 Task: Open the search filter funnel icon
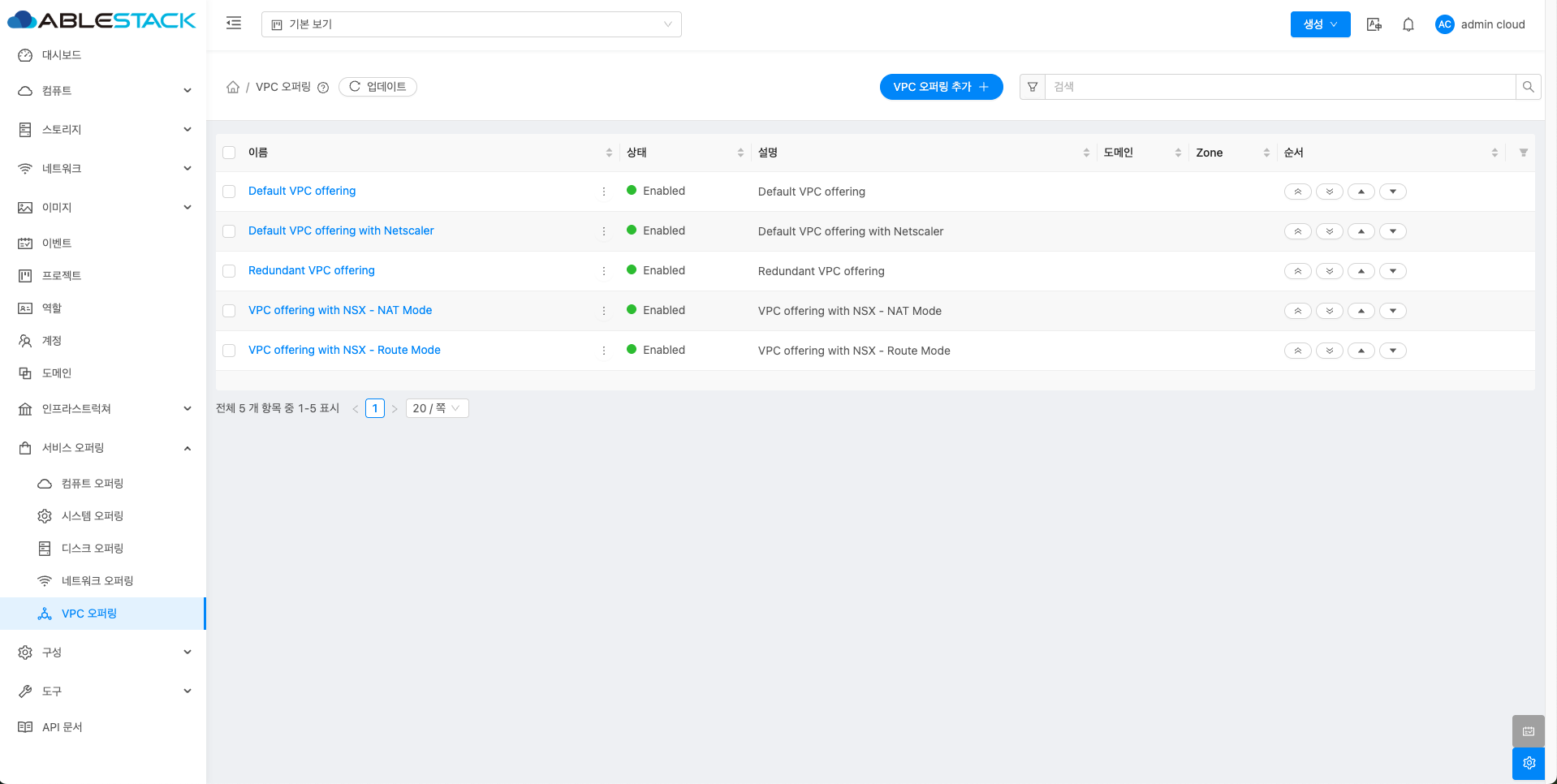1033,87
